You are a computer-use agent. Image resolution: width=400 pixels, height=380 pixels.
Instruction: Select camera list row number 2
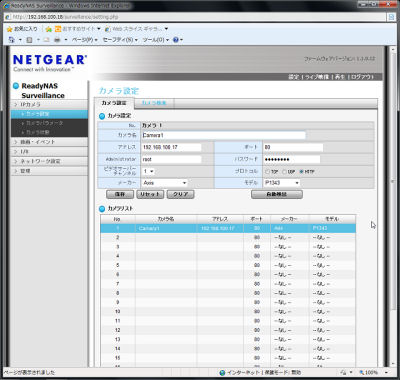coord(228,237)
